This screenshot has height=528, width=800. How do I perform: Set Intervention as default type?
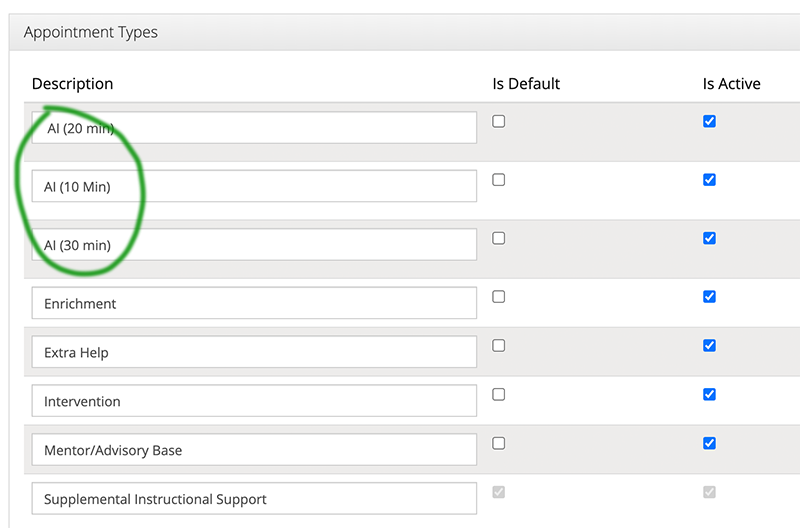(498, 394)
